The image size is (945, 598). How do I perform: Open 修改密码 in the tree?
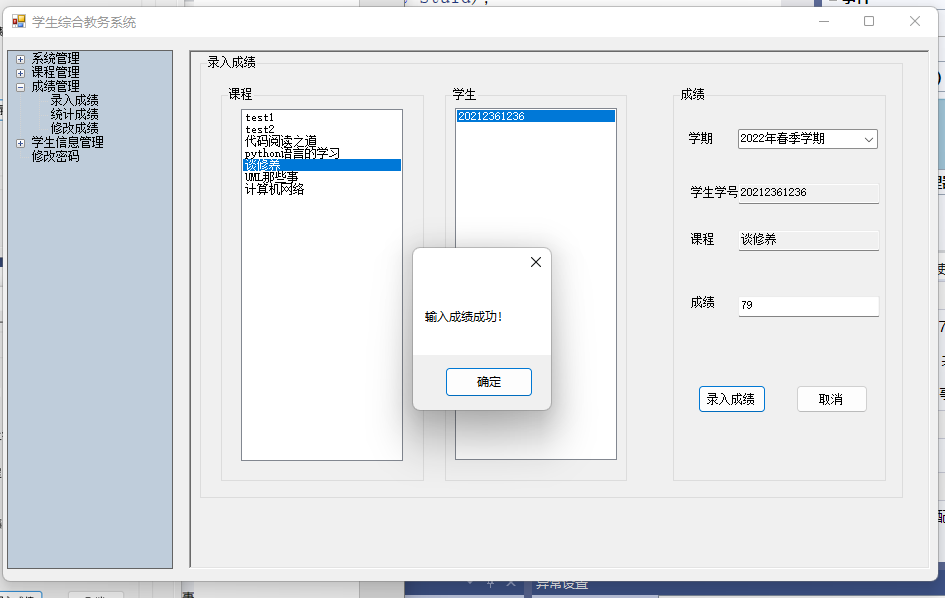tap(55, 156)
